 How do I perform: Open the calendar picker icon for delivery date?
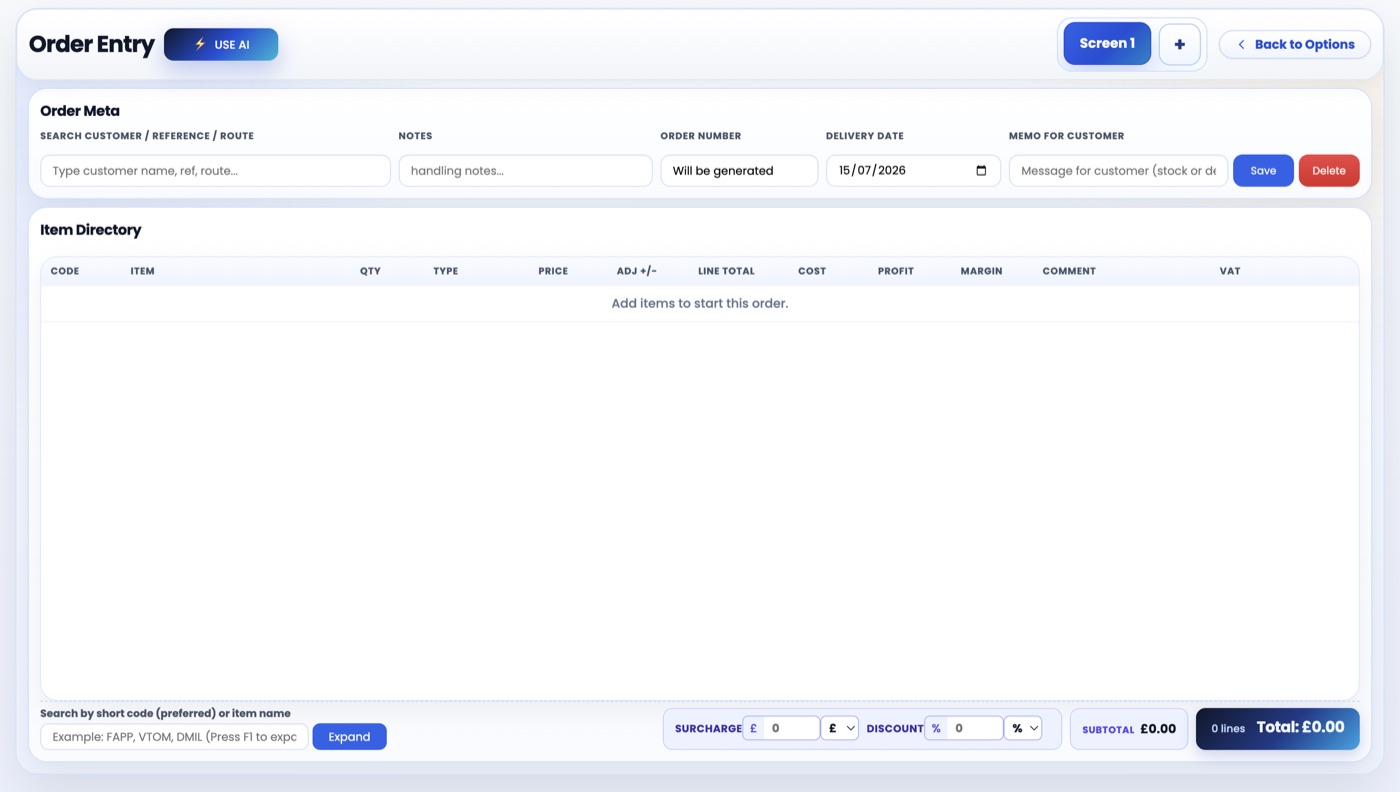coord(981,170)
